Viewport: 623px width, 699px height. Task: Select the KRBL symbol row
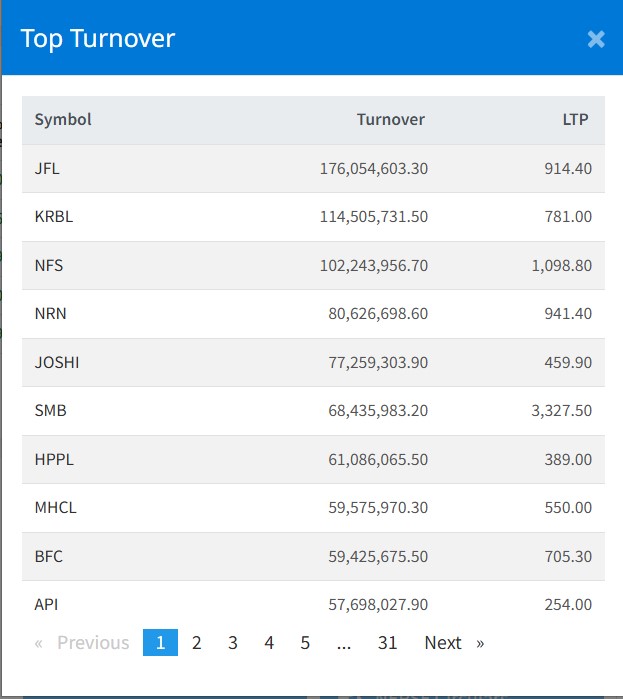tap(53, 217)
